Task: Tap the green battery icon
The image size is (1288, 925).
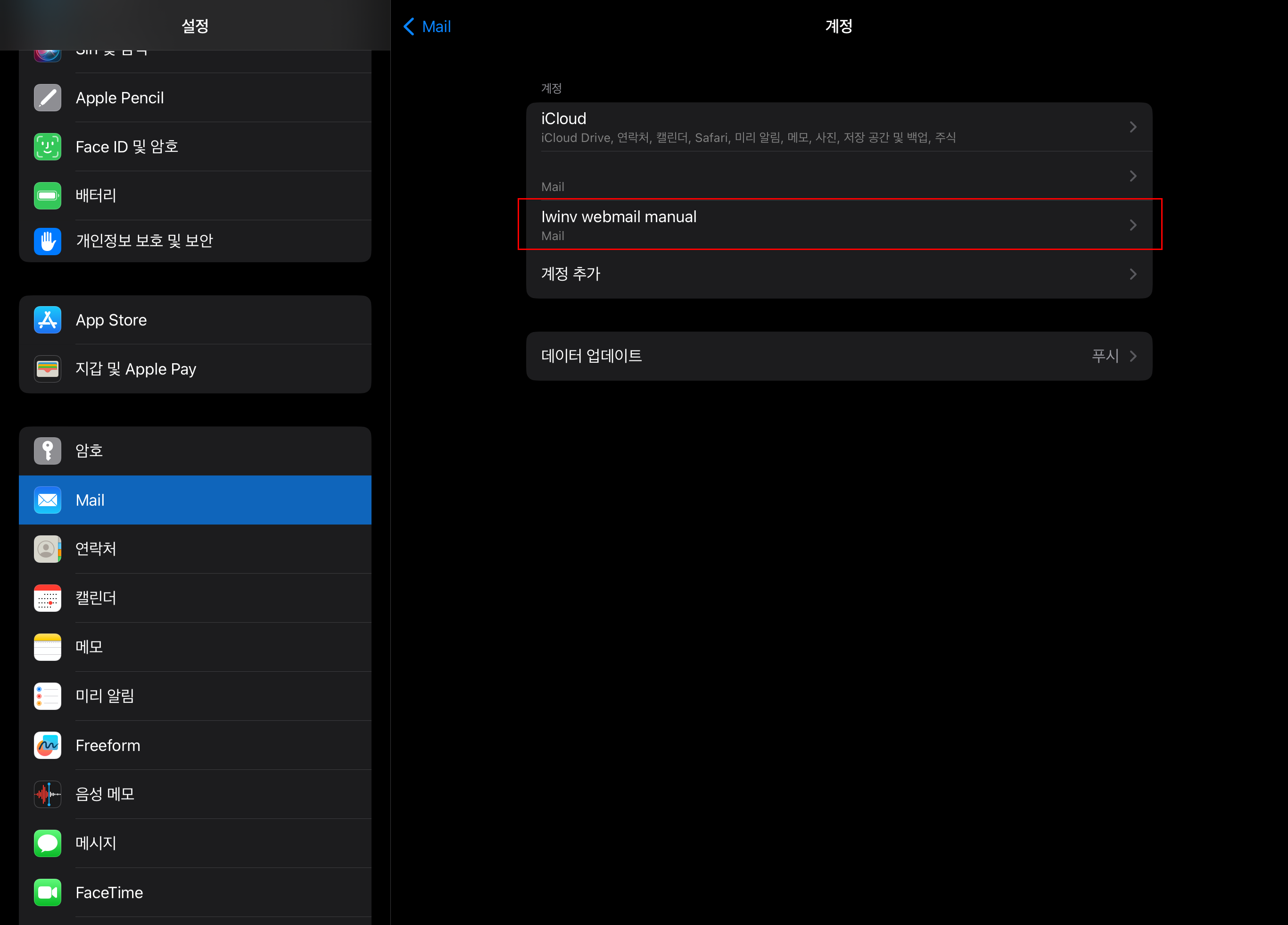Action: (x=48, y=195)
